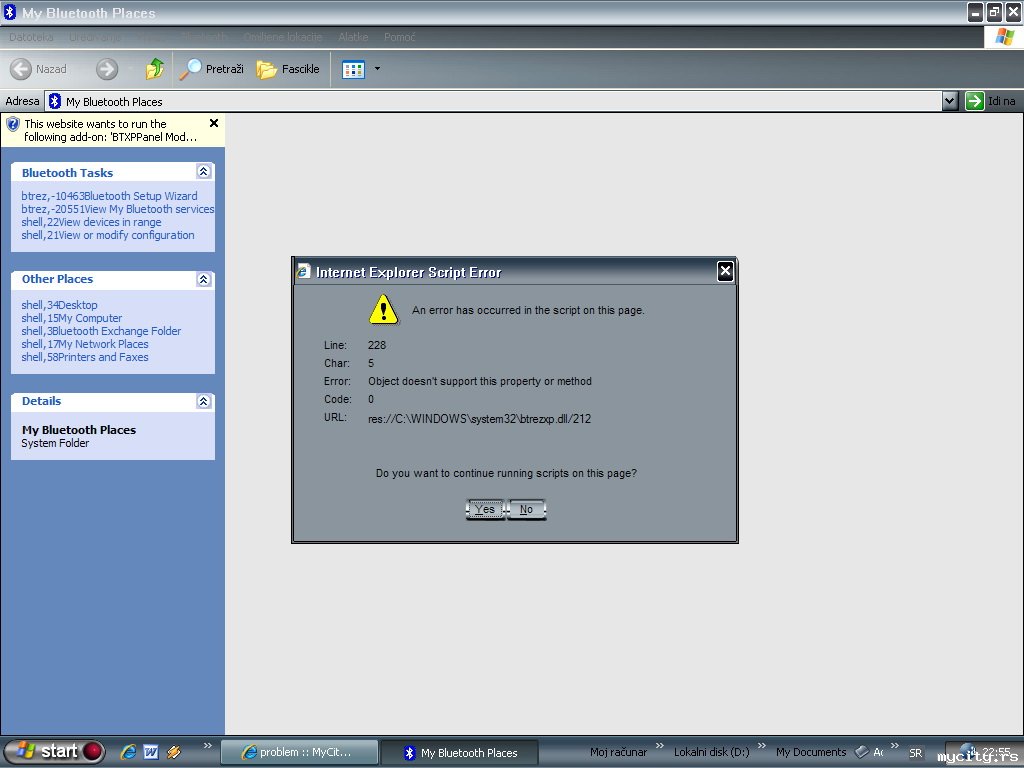Collapse the Bluetooth Tasks panel
The height and width of the screenshot is (768, 1024).
click(204, 172)
